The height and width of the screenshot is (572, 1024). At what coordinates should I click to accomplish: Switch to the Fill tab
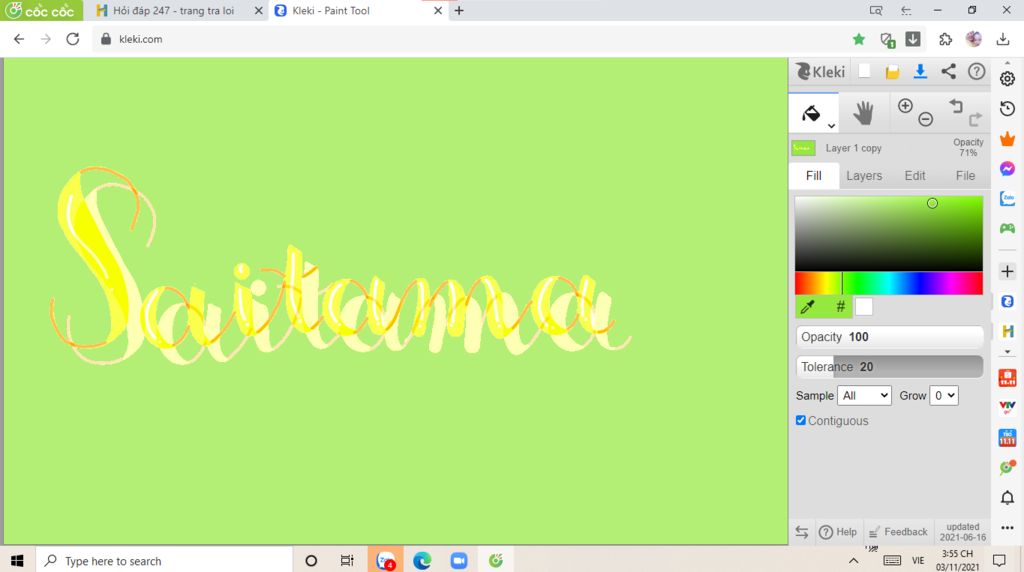814,176
